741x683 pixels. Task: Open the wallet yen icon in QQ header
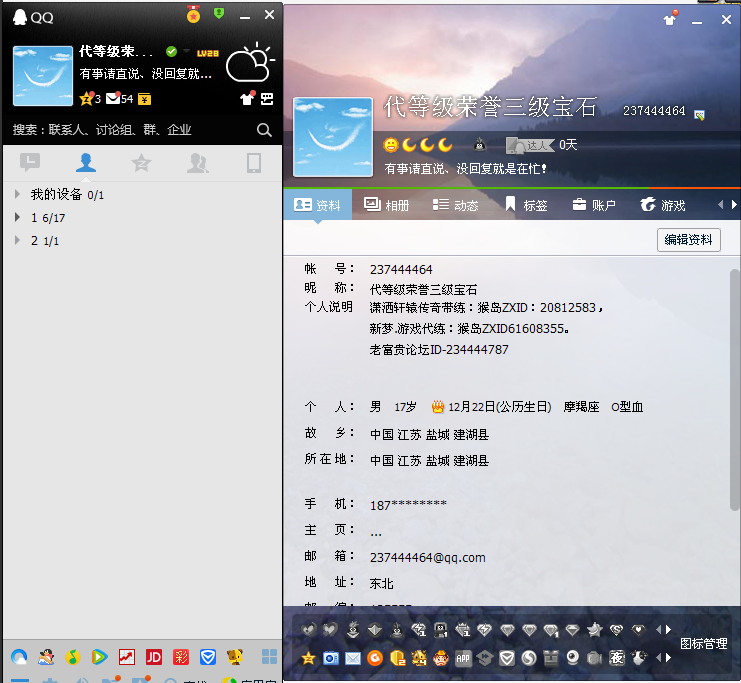(145, 99)
